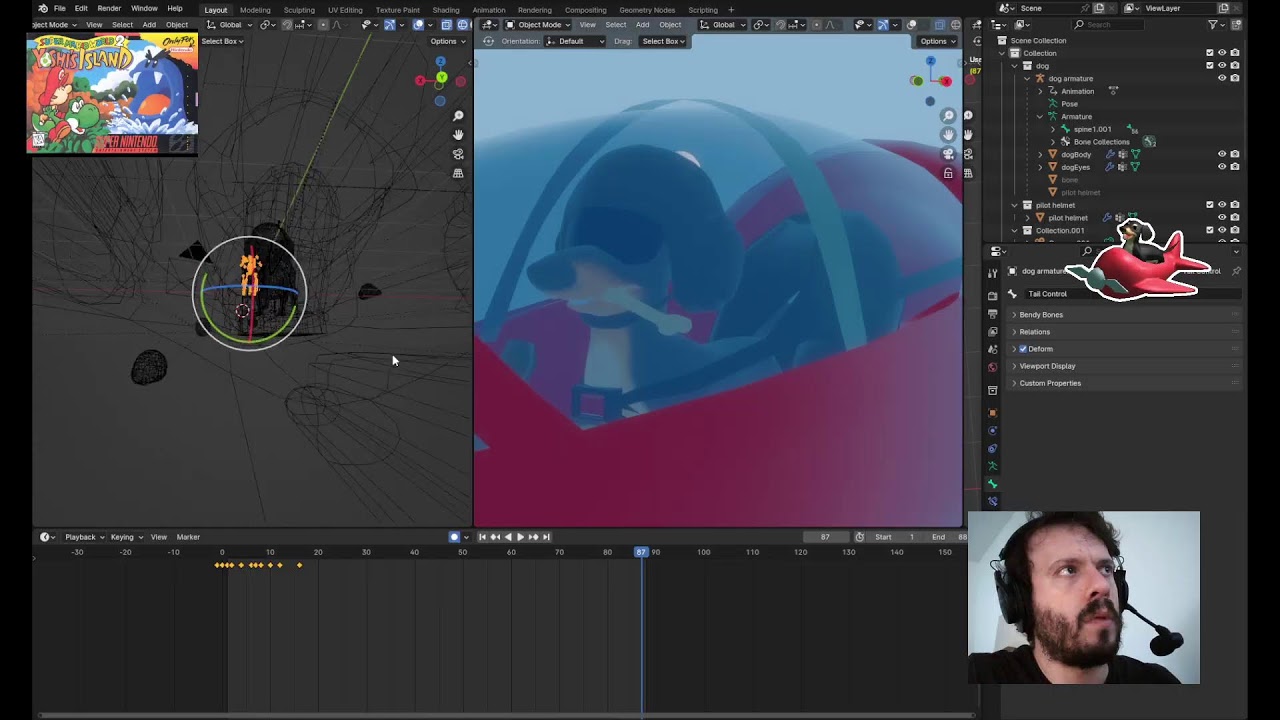Open the Render menu
Image resolution: width=1280 pixels, height=720 pixels.
coord(109,8)
